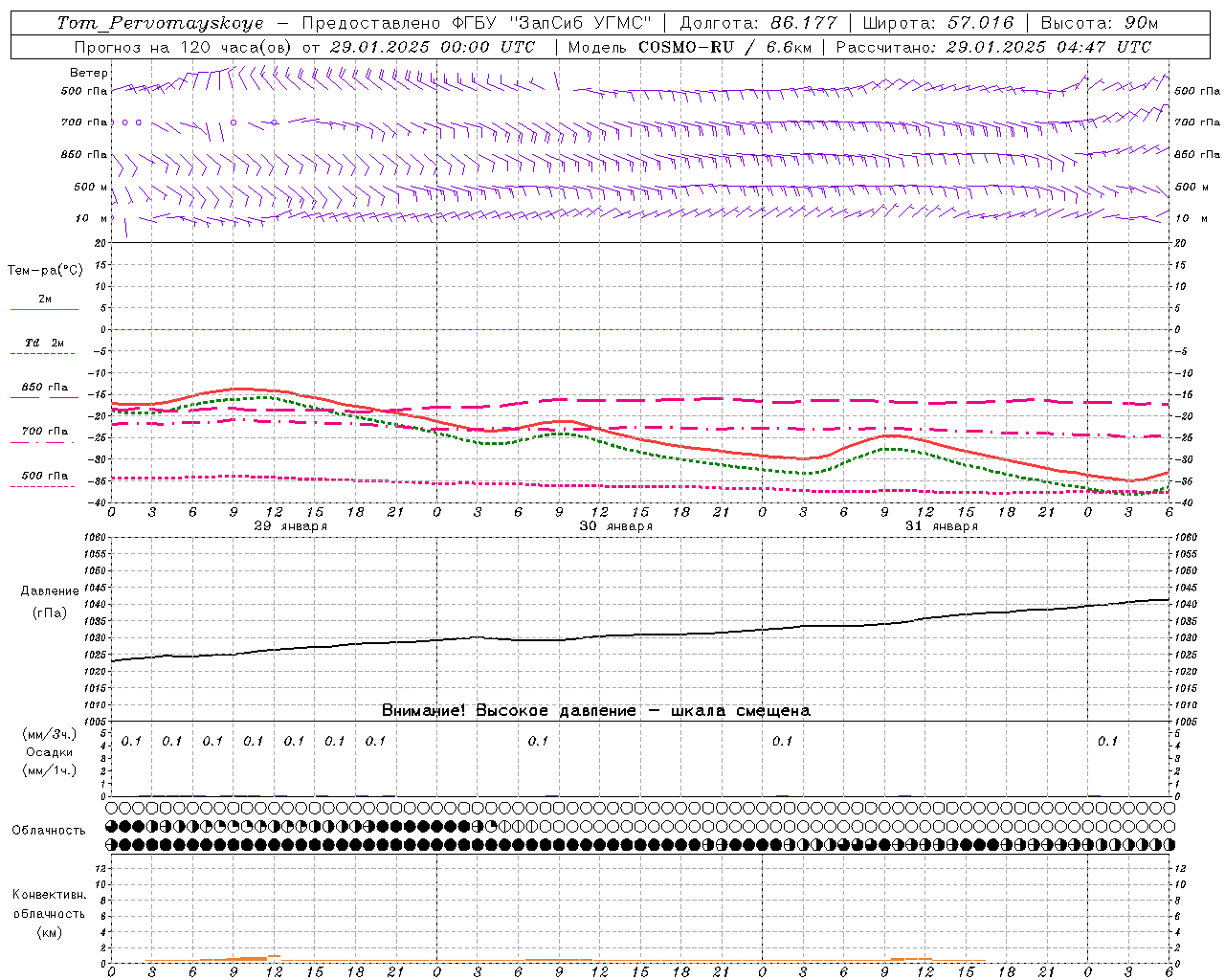Click the model label 'COSMO-RU / 6.6км'

point(724,47)
